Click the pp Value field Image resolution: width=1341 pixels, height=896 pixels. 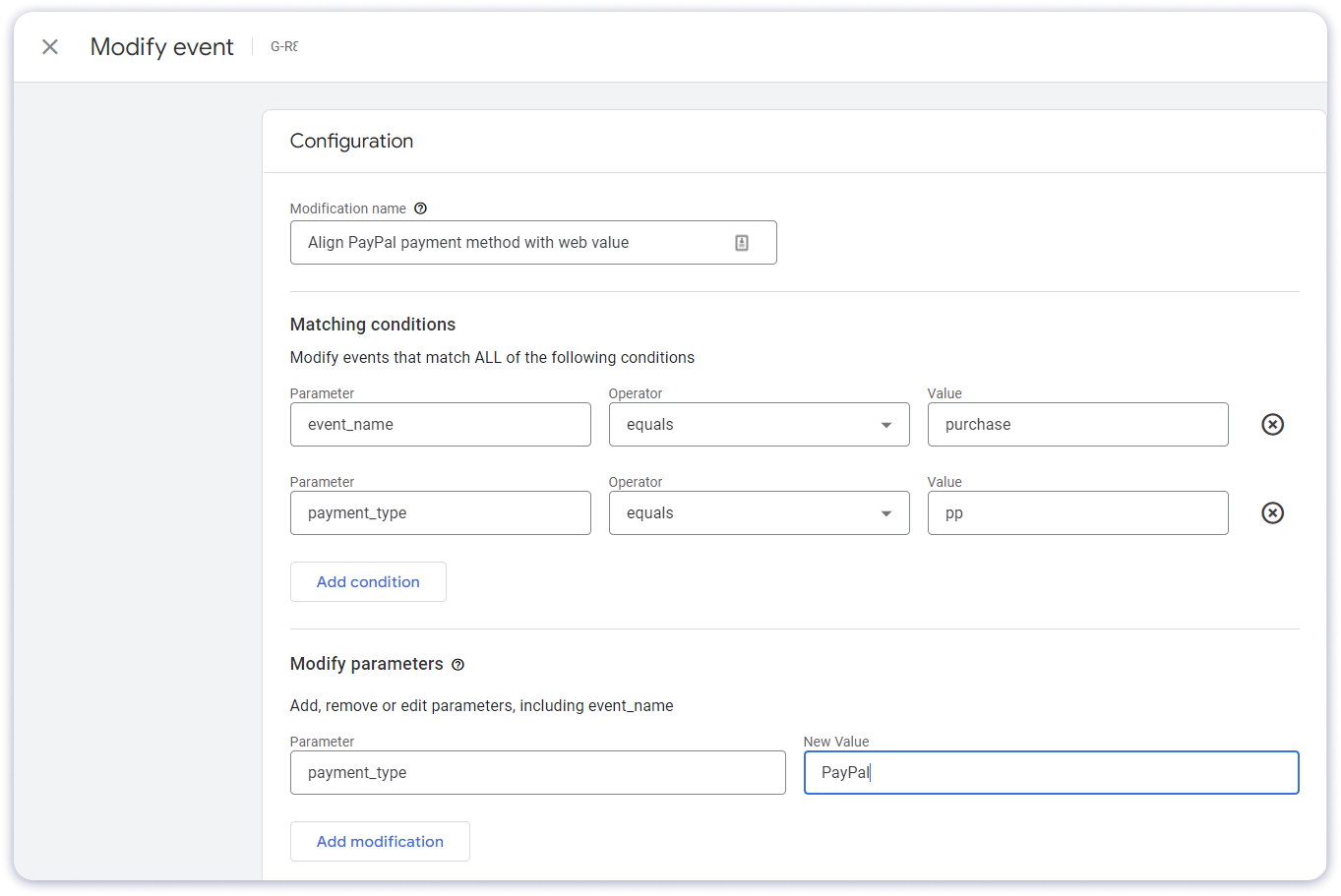pos(1077,512)
